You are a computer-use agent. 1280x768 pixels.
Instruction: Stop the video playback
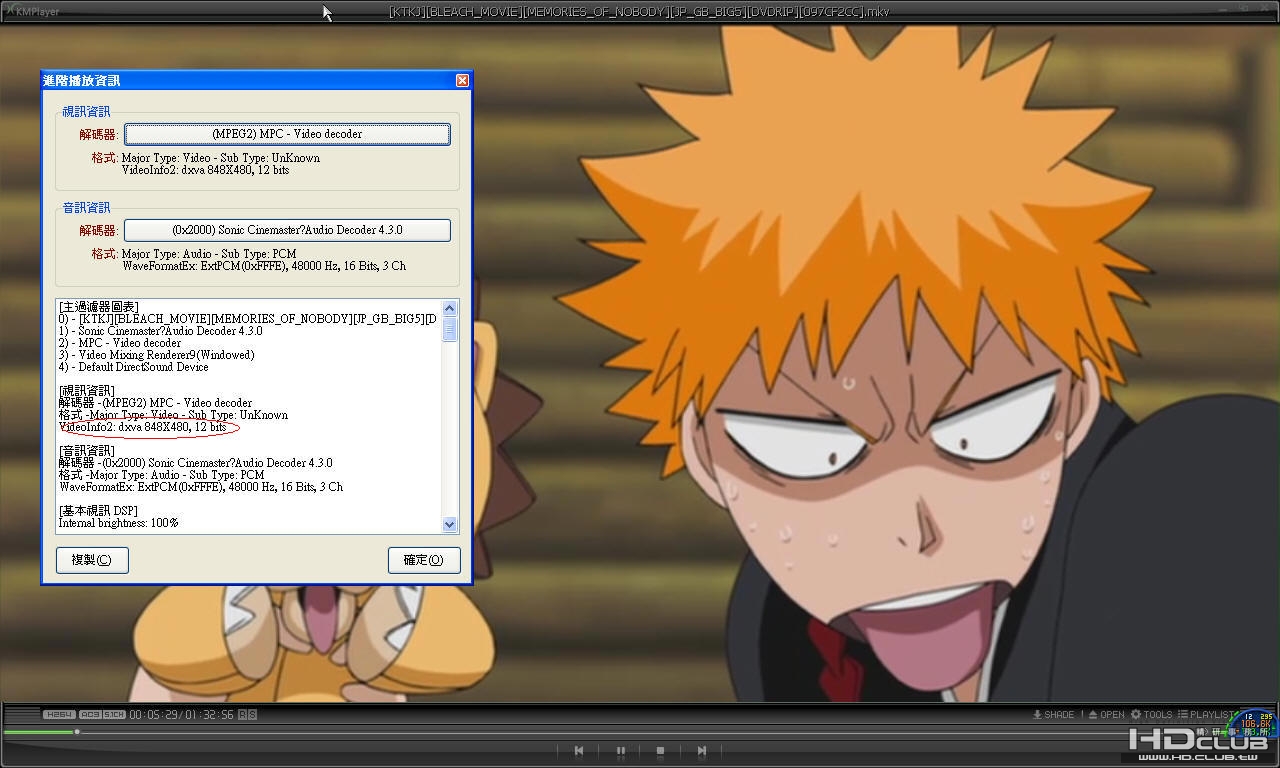[x=660, y=750]
